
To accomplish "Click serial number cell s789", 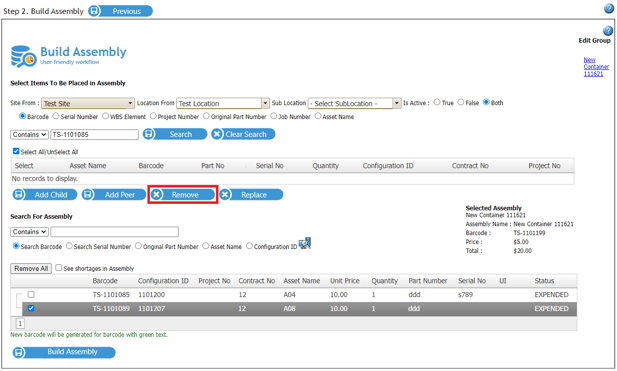I will click(466, 295).
